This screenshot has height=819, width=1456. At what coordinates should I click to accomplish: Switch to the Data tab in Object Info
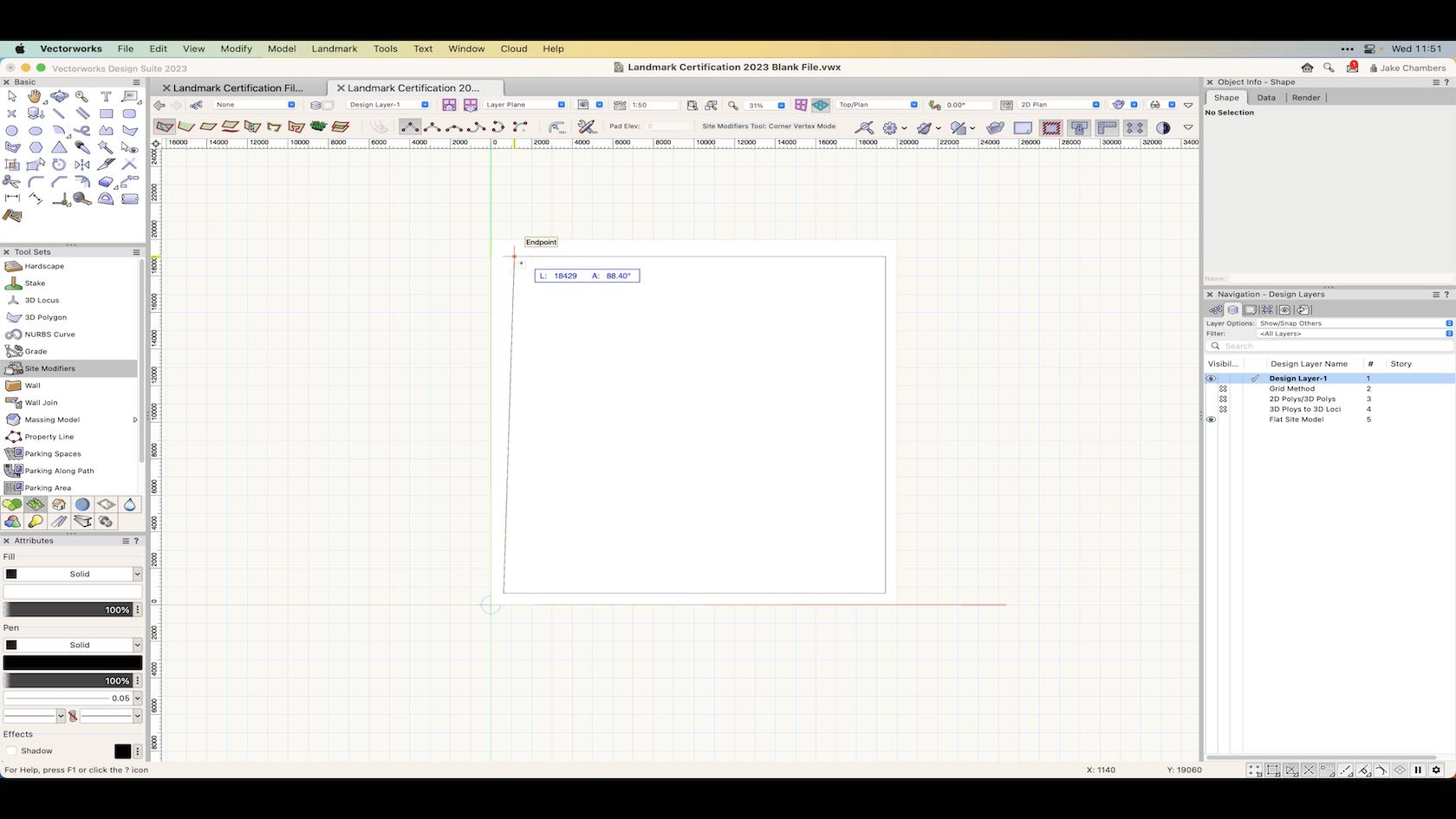coord(1265,97)
